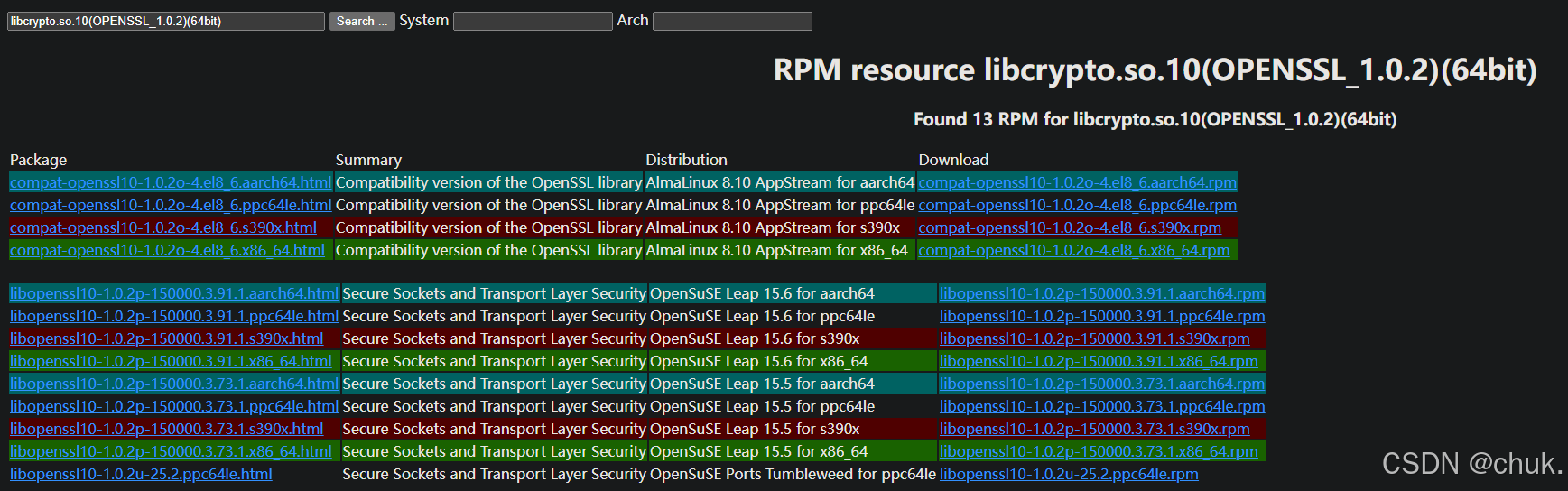Download compat-openssl10-1.0.2o-4.el8_6.s390x.rpm
This screenshot has height=491, width=1568.
pos(1070,227)
